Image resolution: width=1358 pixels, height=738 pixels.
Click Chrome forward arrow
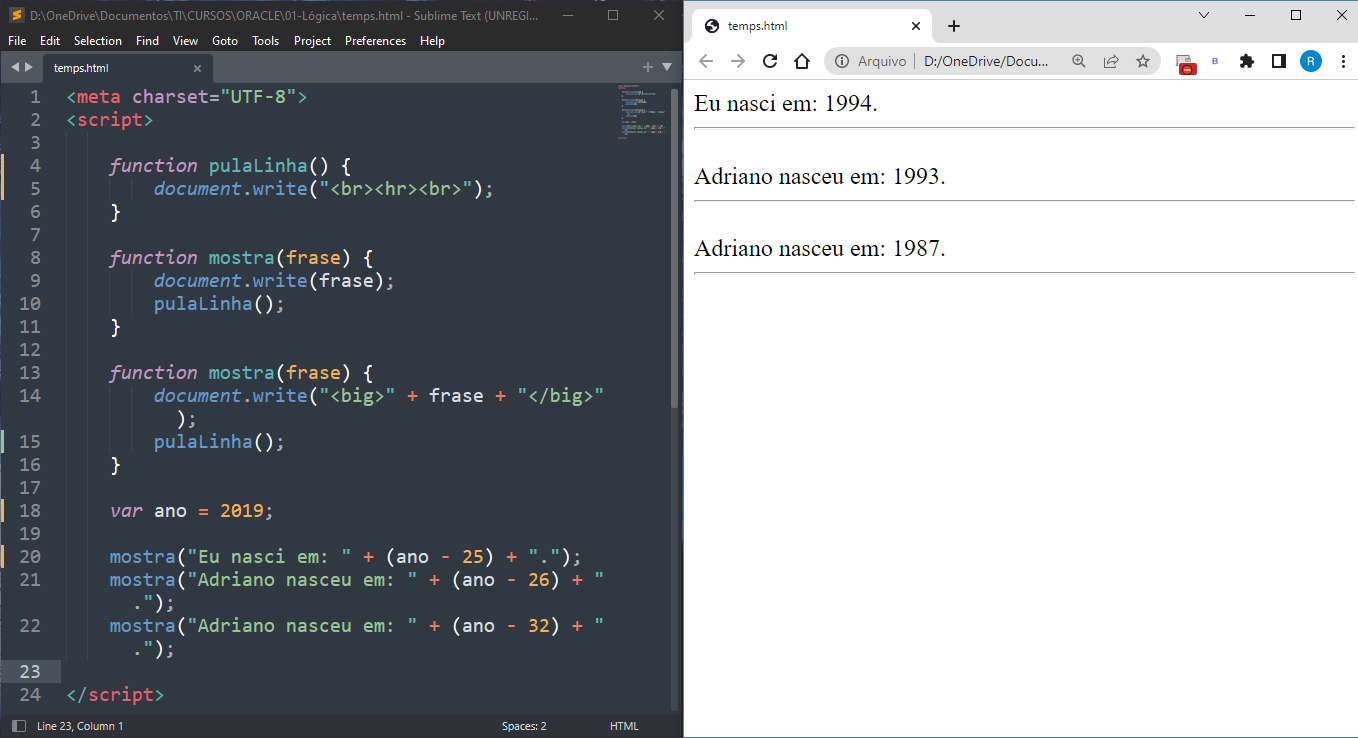[x=738, y=61]
